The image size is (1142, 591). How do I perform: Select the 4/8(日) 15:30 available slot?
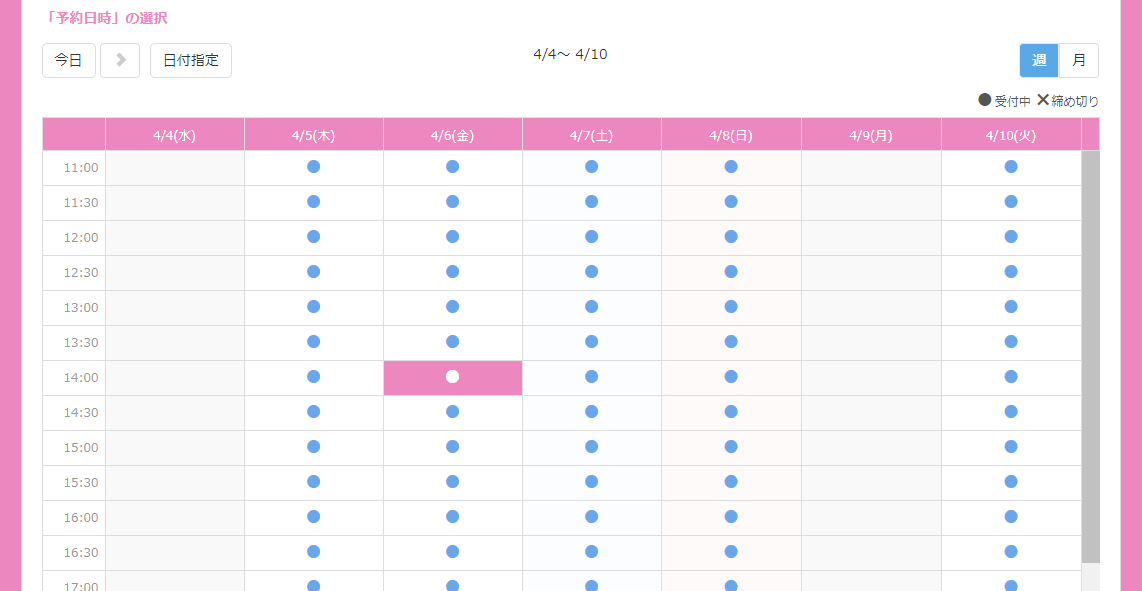pyautogui.click(x=731, y=482)
